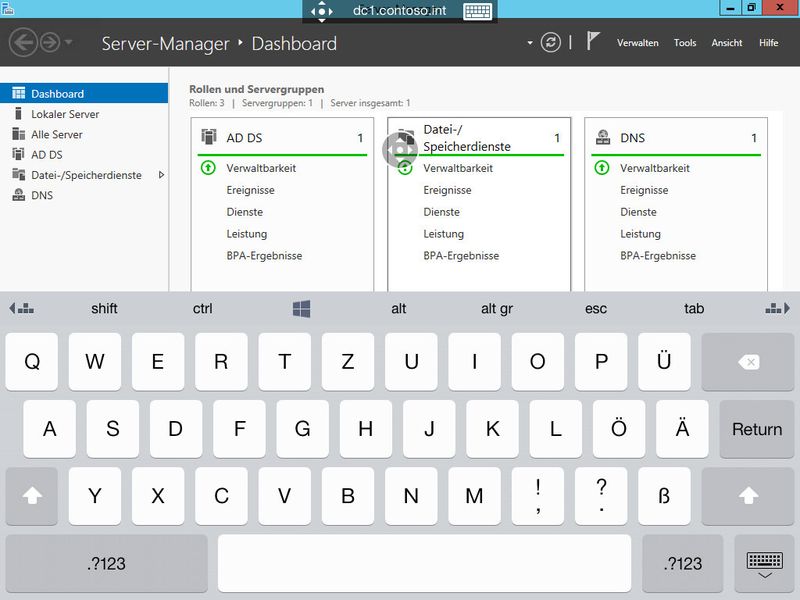The image size is (800, 600).
Task: Toggle the alt modifier key
Action: 399,308
